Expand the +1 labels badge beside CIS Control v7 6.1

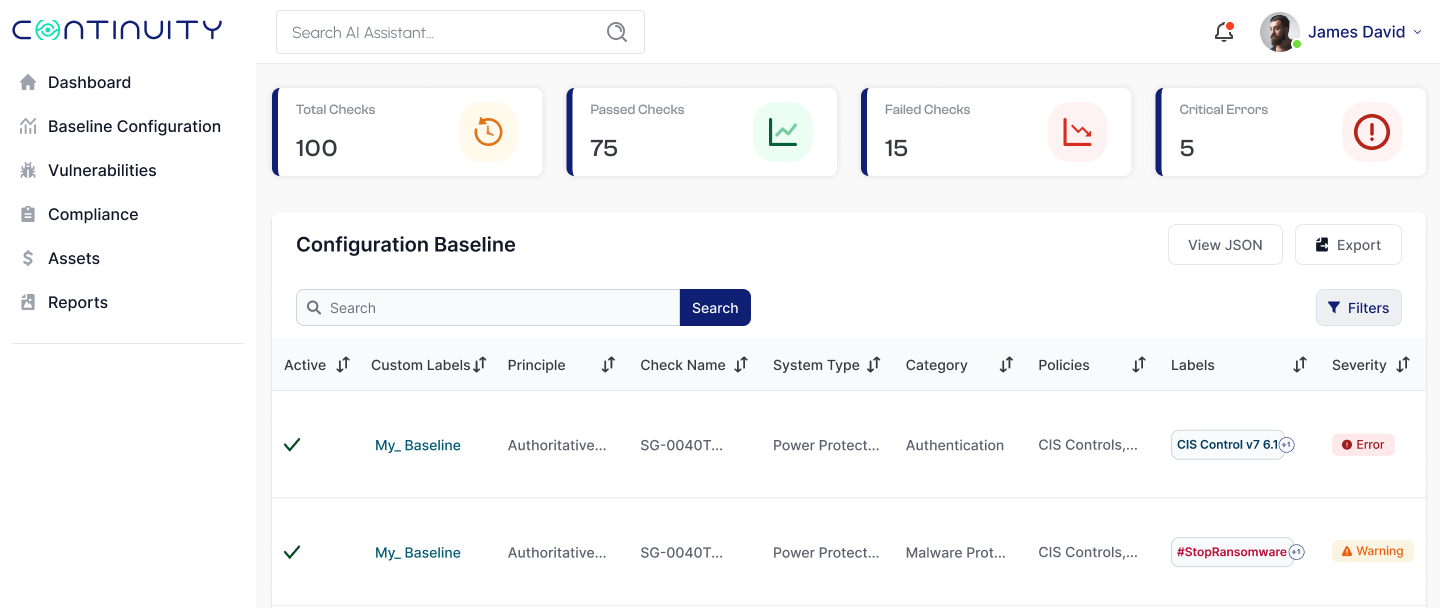(x=1287, y=445)
